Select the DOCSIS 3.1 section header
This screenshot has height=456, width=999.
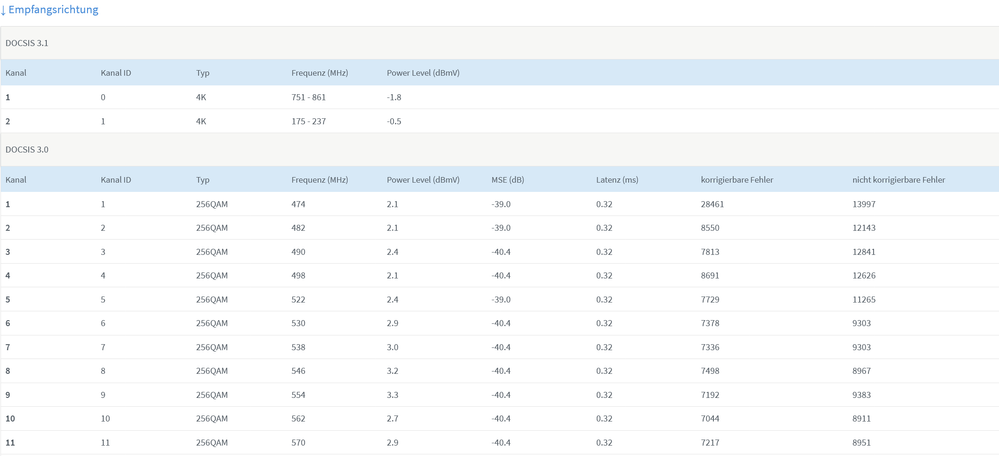(27, 43)
